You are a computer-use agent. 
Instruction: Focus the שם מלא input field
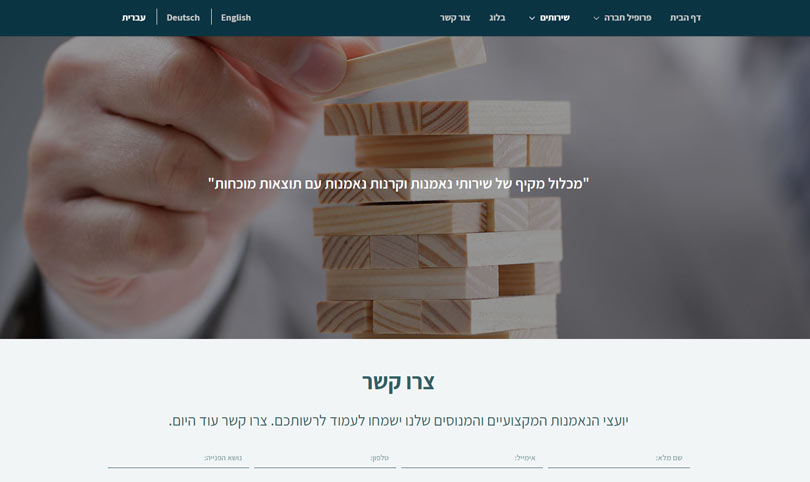tap(619, 458)
